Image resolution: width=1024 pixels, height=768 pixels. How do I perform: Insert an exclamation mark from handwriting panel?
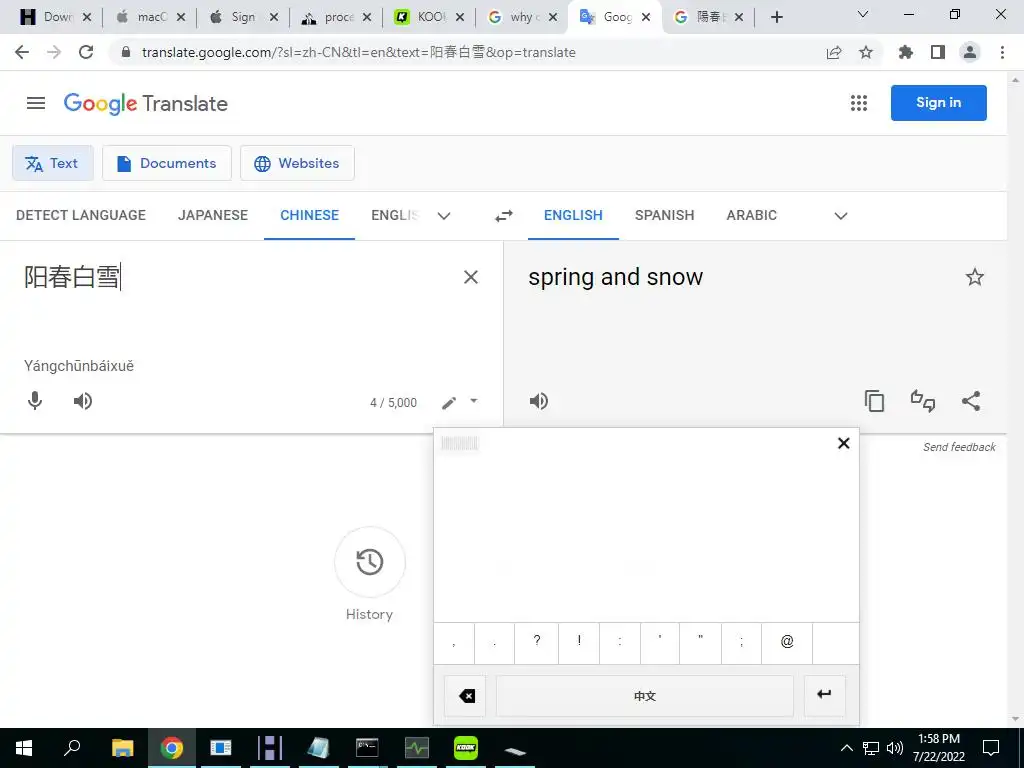579,641
